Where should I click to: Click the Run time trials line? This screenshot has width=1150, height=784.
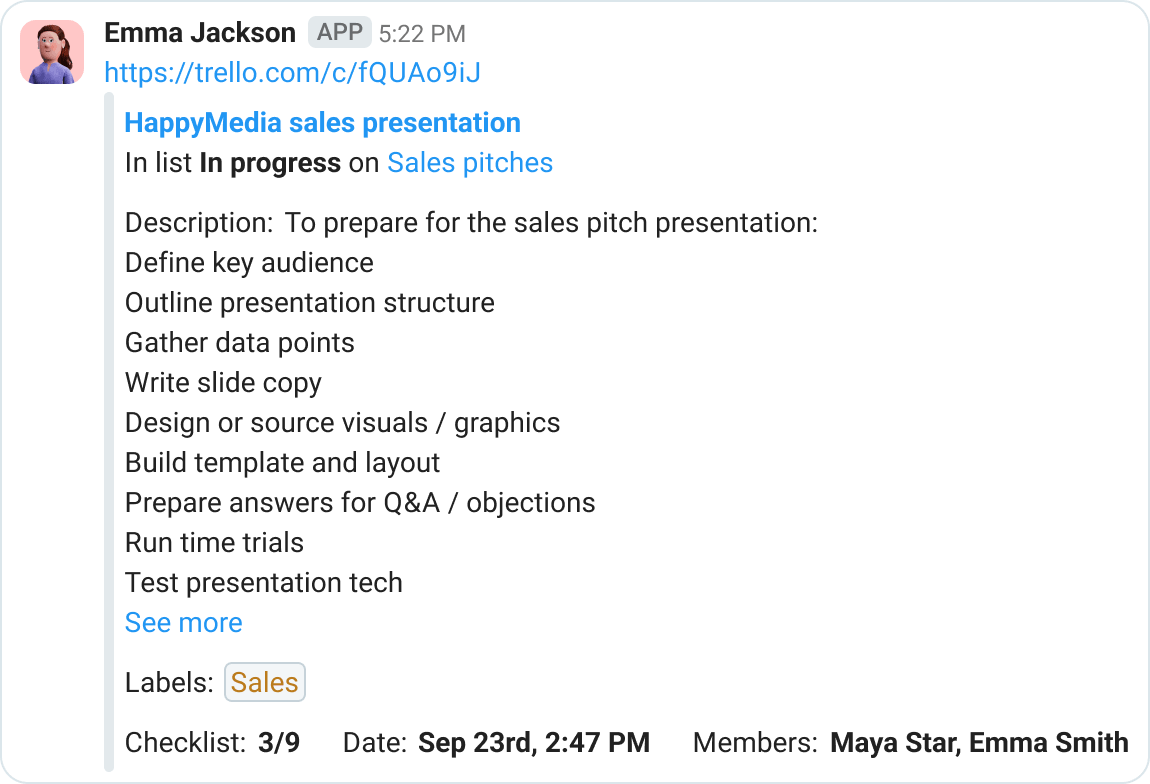(214, 543)
